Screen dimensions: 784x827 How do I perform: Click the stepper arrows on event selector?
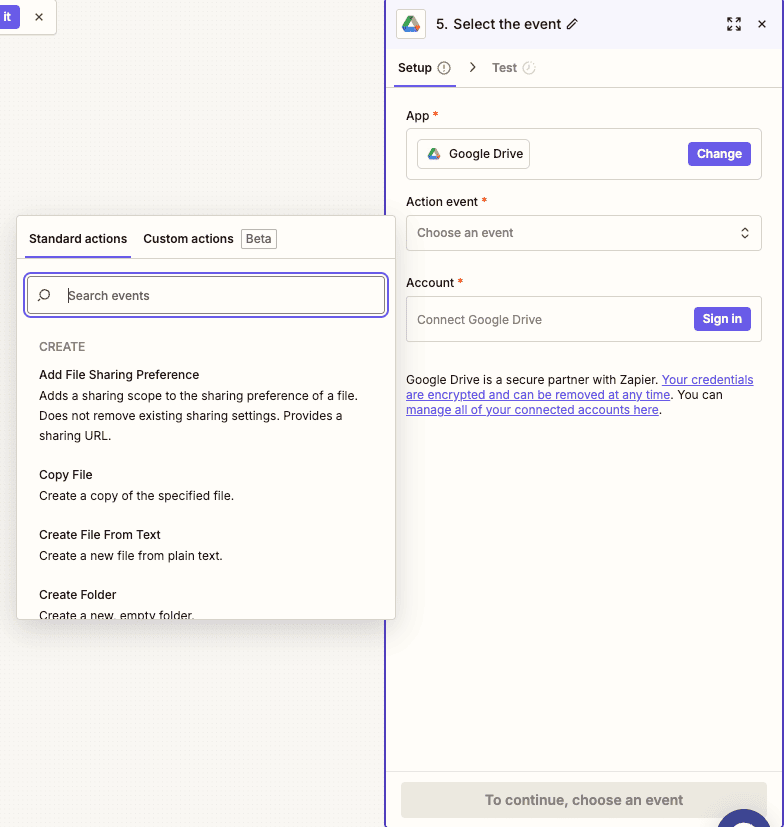[745, 233]
